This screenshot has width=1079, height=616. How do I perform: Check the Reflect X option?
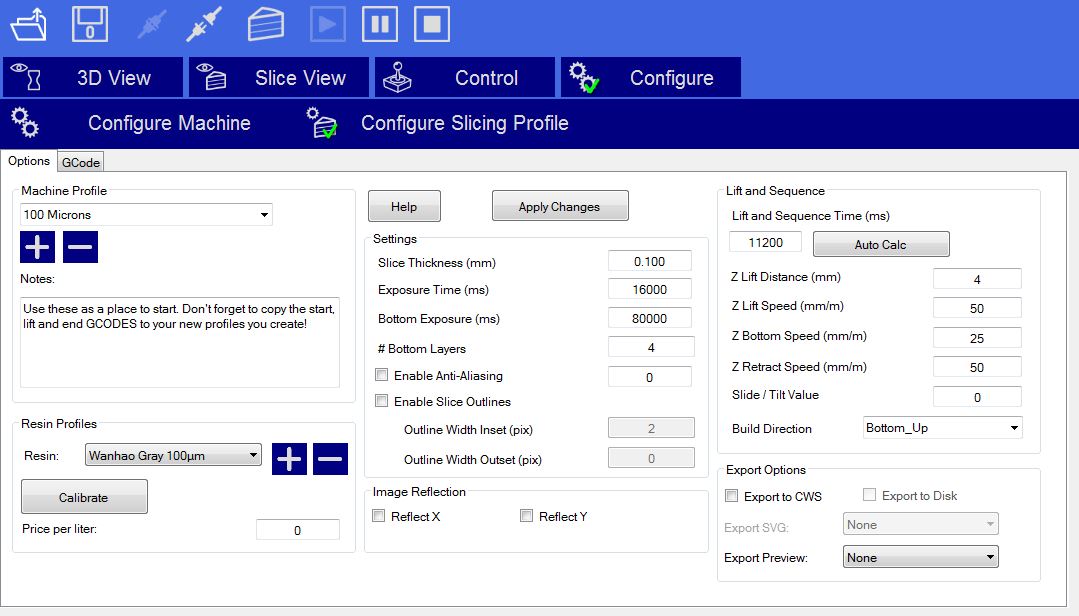(379, 516)
